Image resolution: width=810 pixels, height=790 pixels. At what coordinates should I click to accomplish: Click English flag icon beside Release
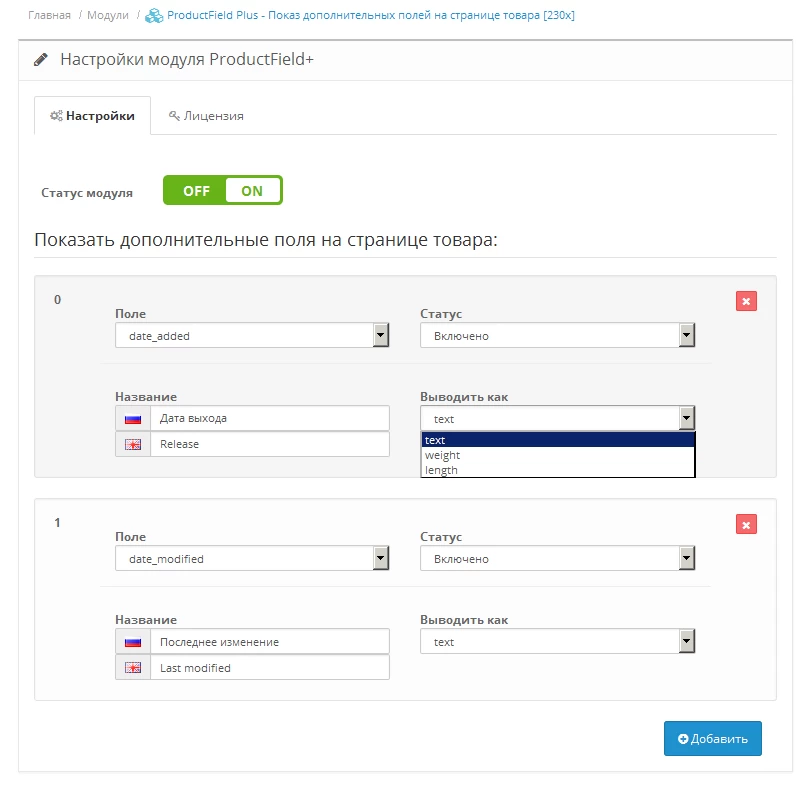click(133, 444)
